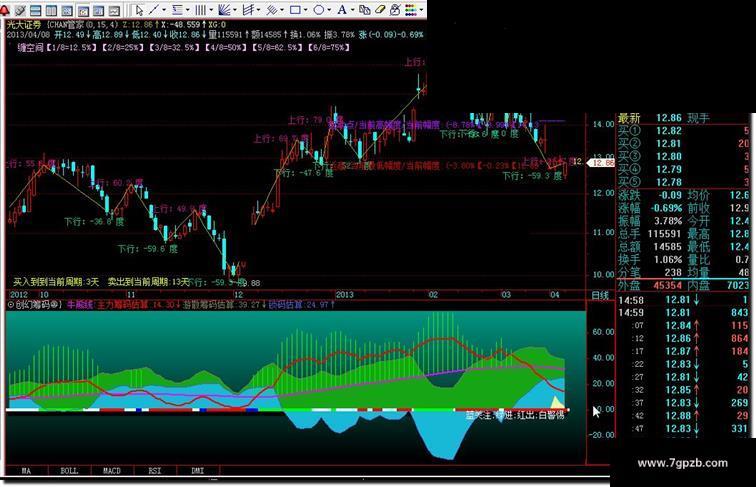Click the 日线 period label
Viewport: 756px width, 487px height.
pos(600,295)
